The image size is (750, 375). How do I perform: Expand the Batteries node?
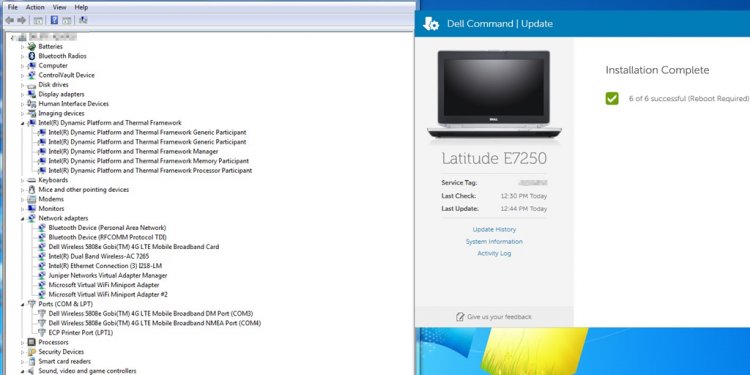click(22, 47)
